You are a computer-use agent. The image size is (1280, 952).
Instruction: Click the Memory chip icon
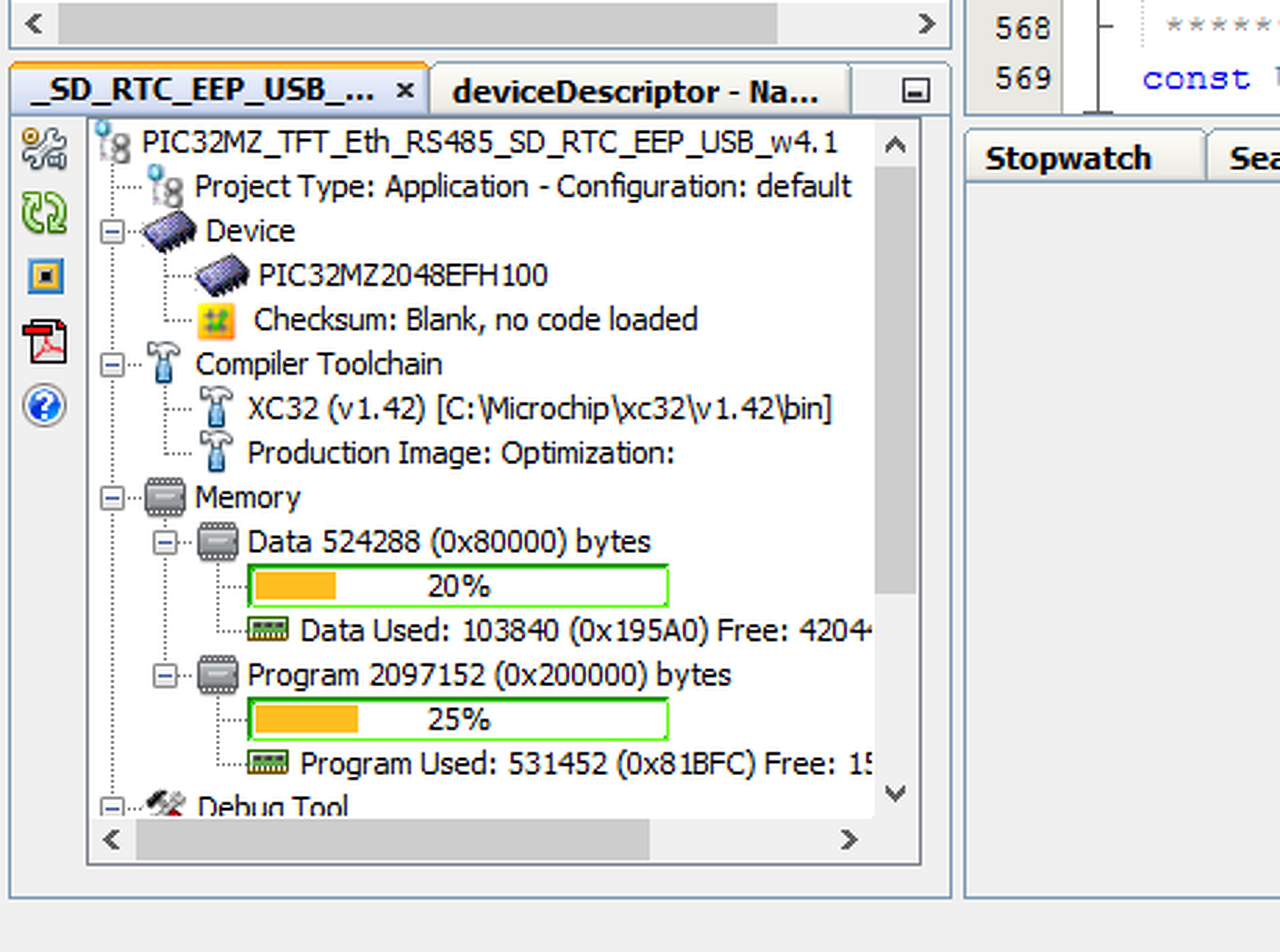click(165, 497)
